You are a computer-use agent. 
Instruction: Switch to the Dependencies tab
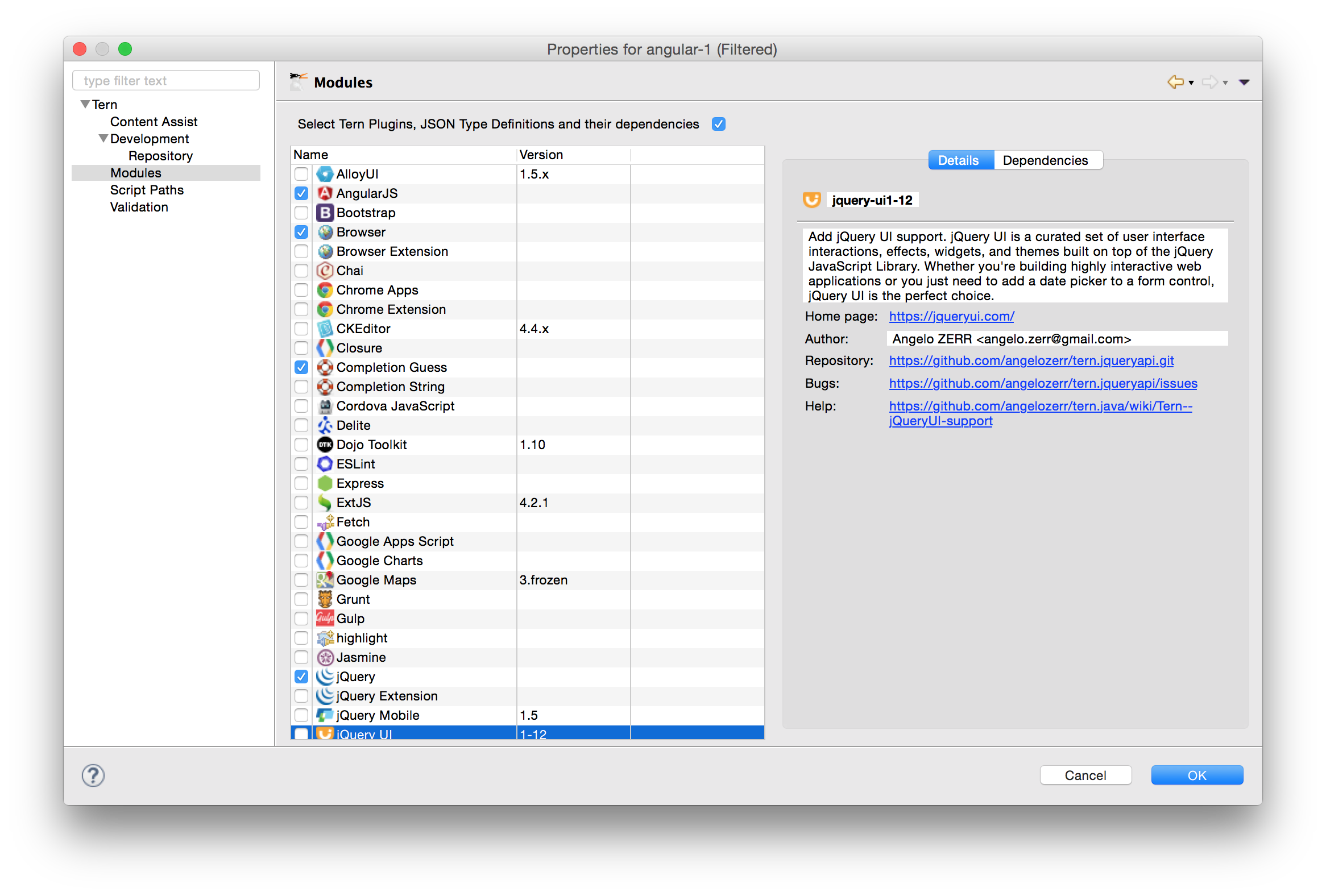tap(1045, 160)
